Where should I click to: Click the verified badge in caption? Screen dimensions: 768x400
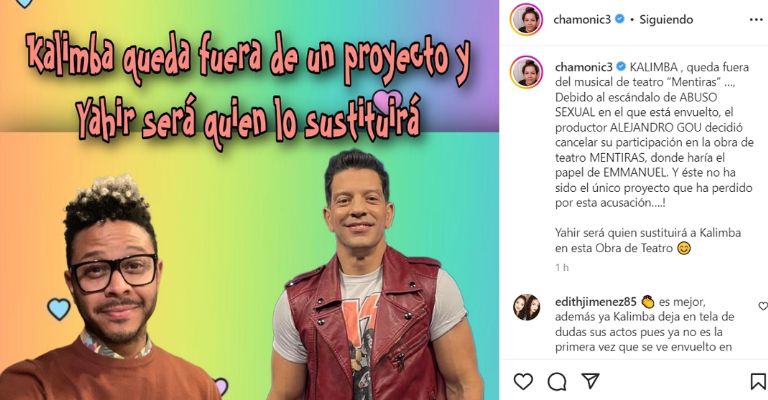click(x=621, y=67)
